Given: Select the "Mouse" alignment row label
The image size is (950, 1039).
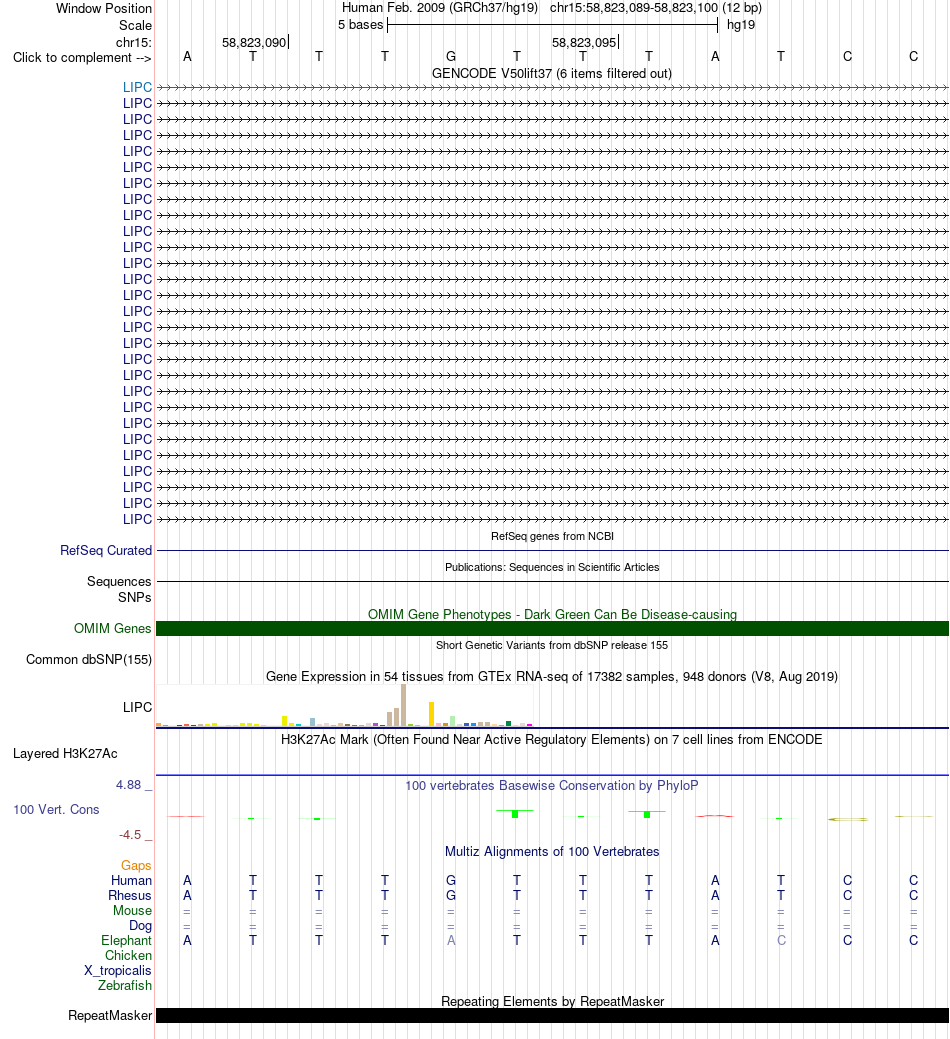Looking at the screenshot, I should coord(132,910).
